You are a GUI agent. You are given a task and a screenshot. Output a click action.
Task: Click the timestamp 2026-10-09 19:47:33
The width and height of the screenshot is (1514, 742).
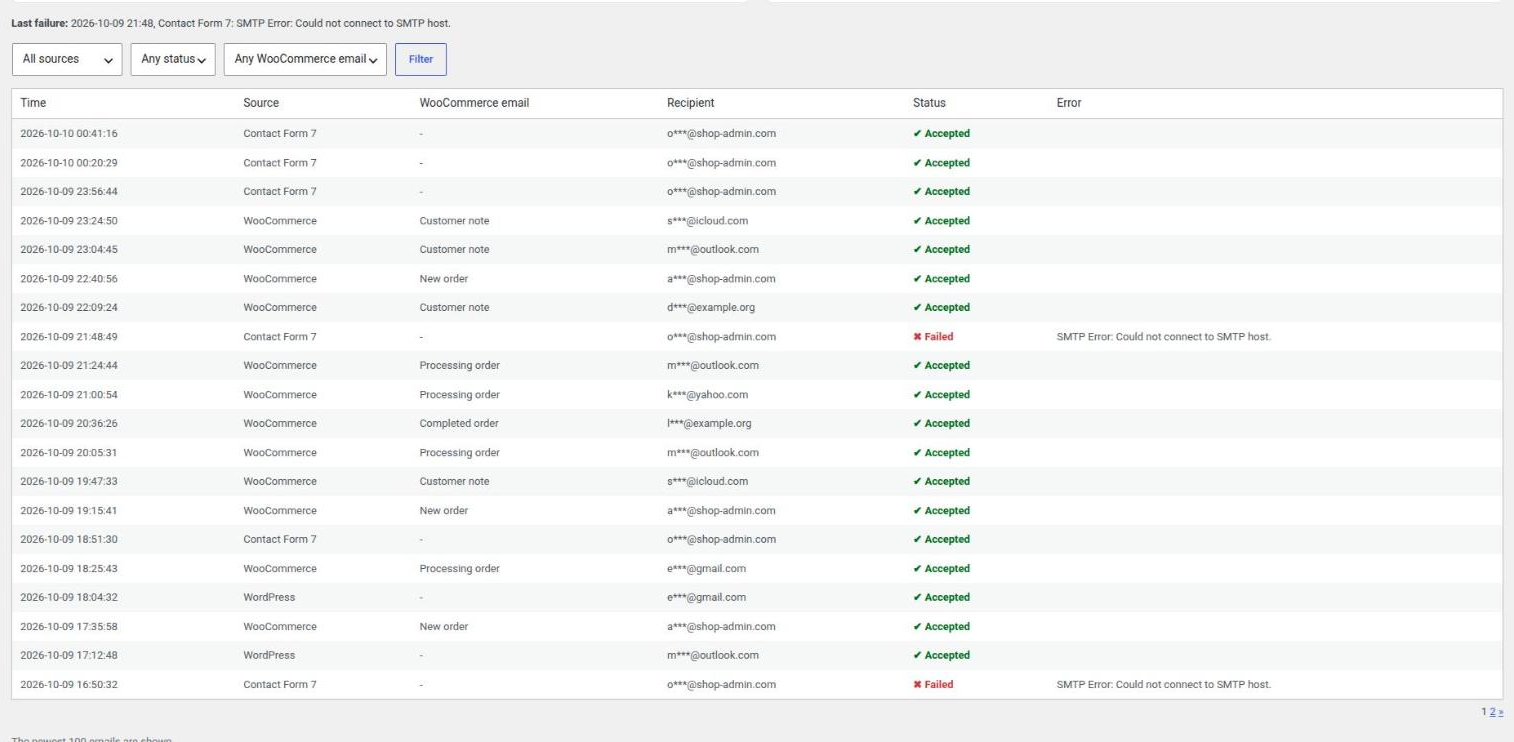[69, 481]
